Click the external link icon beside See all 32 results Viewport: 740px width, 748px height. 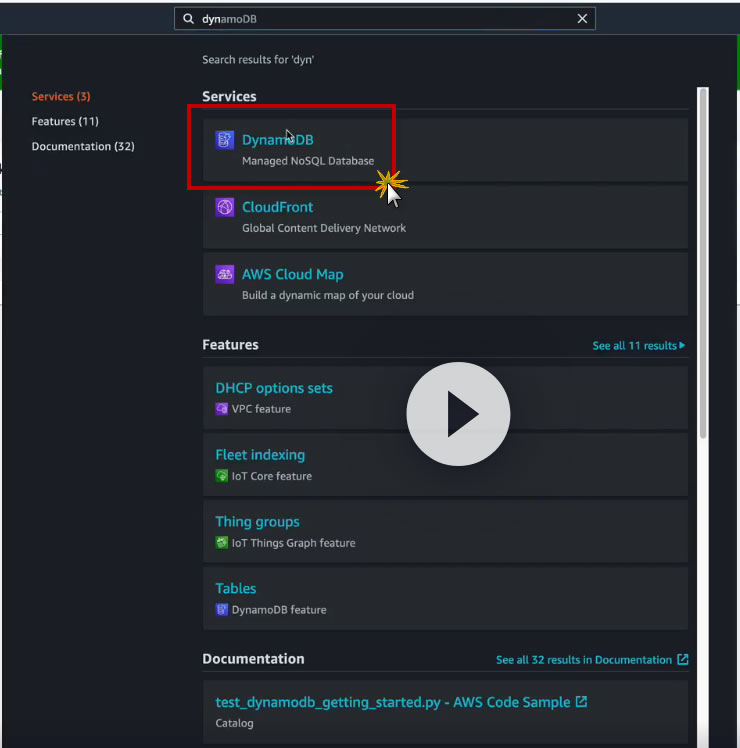coord(683,659)
